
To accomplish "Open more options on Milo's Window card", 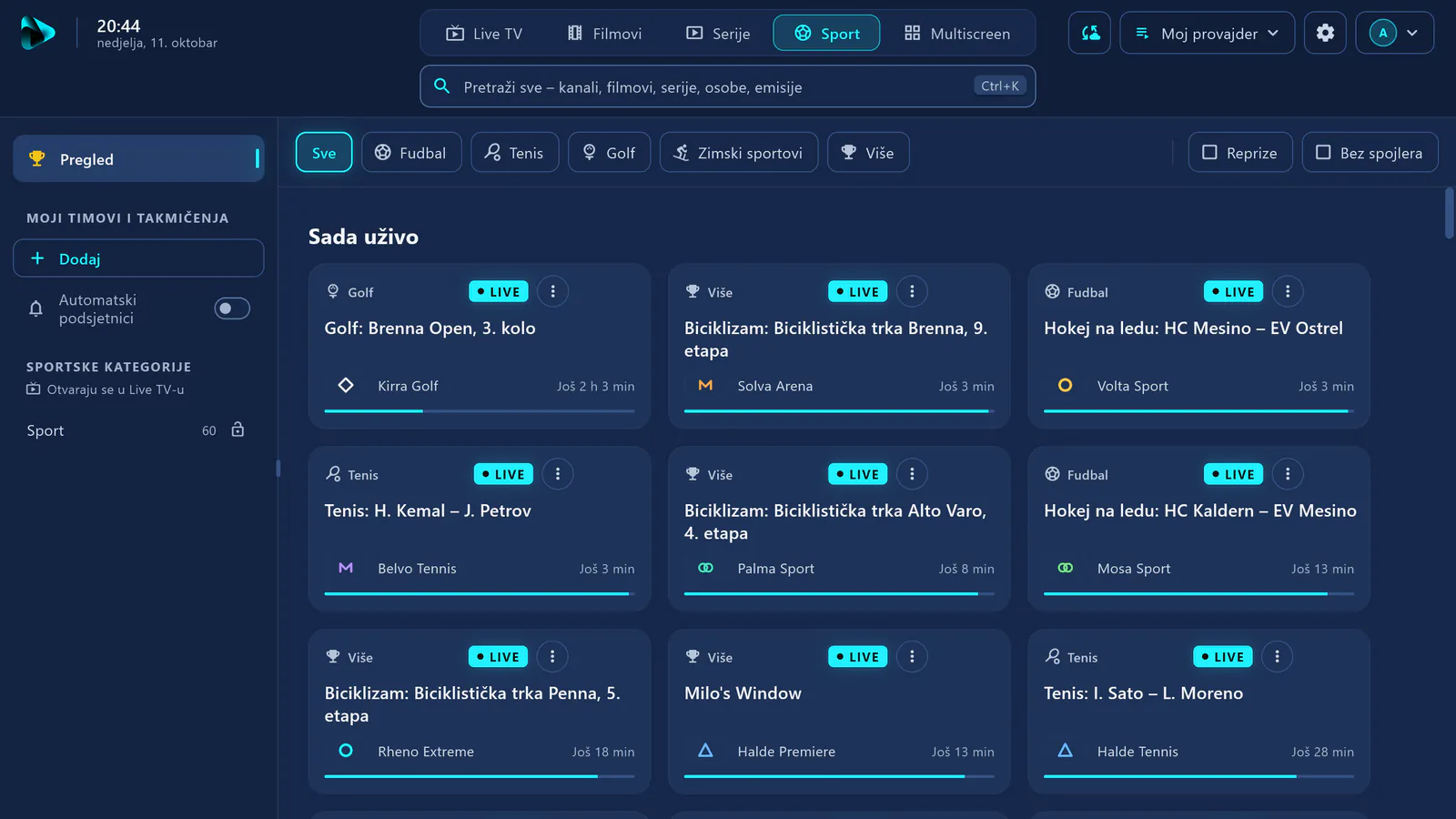I will coord(912,656).
